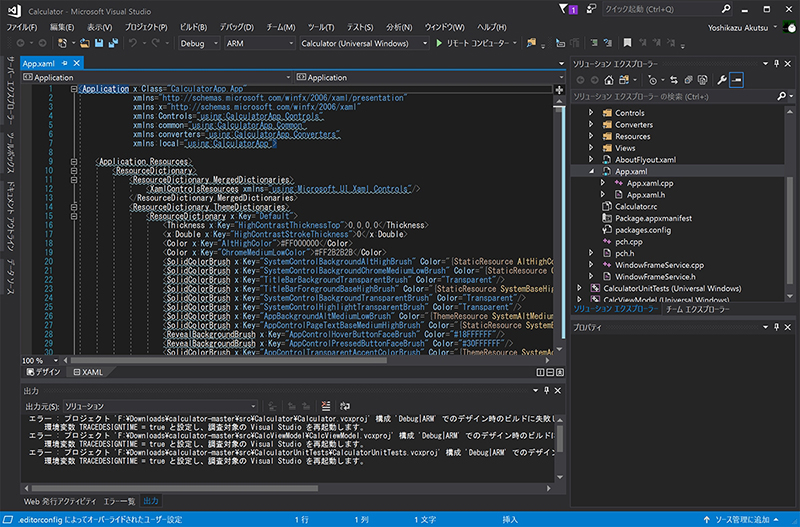The width and height of the screenshot is (800, 527).
Task: Click the green Start debugging play icon
Action: tap(439, 43)
